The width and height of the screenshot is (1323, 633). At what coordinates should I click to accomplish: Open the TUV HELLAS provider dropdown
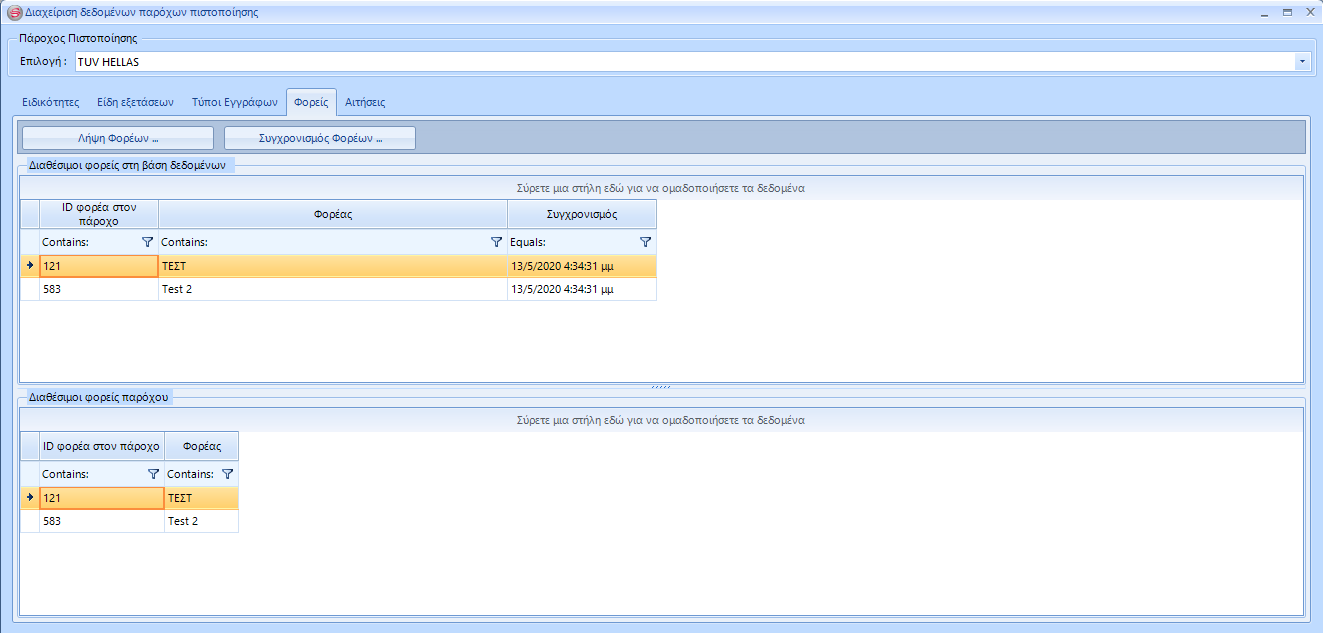pos(1302,62)
